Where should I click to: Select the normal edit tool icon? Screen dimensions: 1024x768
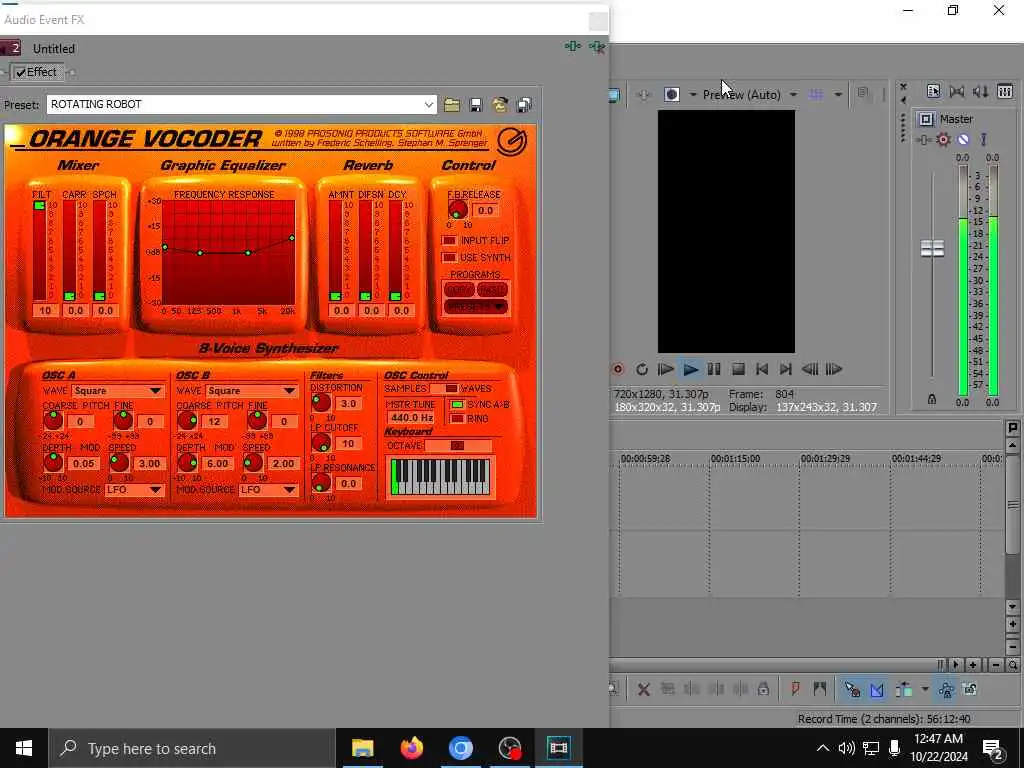click(x=852, y=689)
